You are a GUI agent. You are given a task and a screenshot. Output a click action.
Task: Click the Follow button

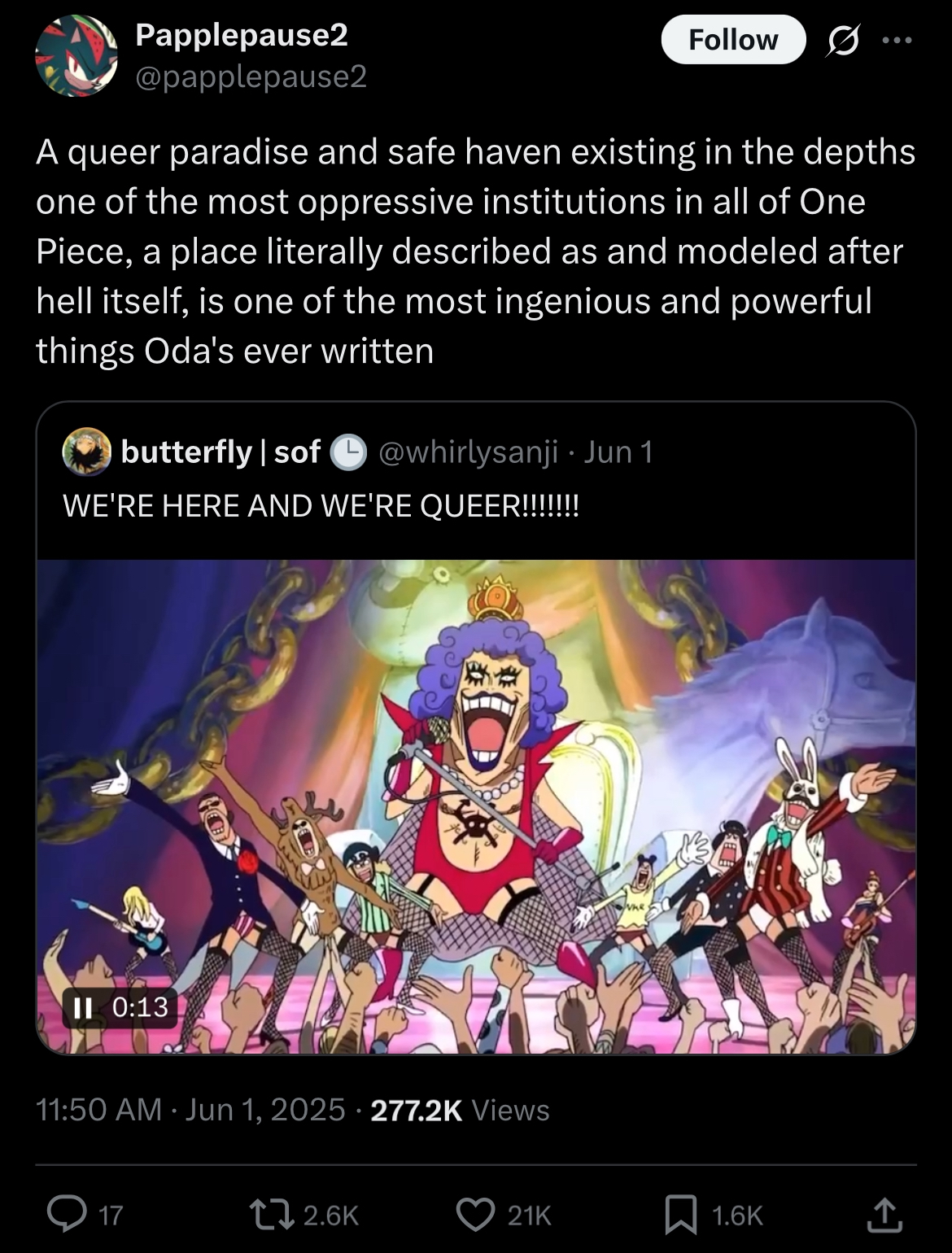coord(733,39)
